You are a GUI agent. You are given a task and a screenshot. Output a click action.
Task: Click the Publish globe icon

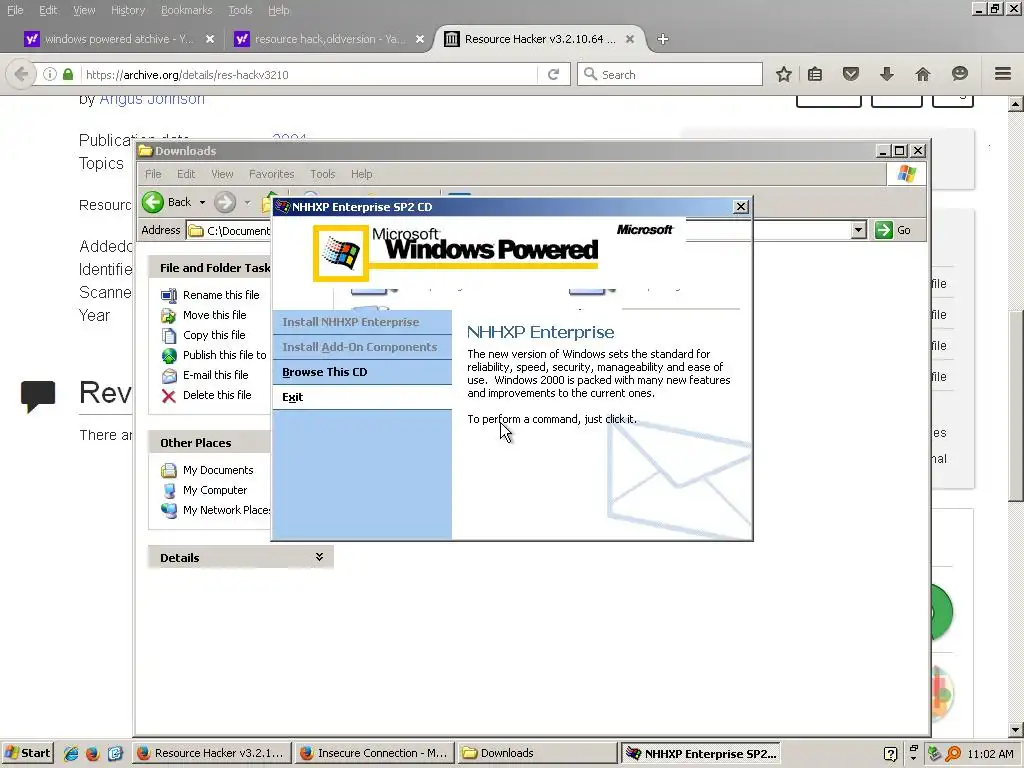pos(169,356)
